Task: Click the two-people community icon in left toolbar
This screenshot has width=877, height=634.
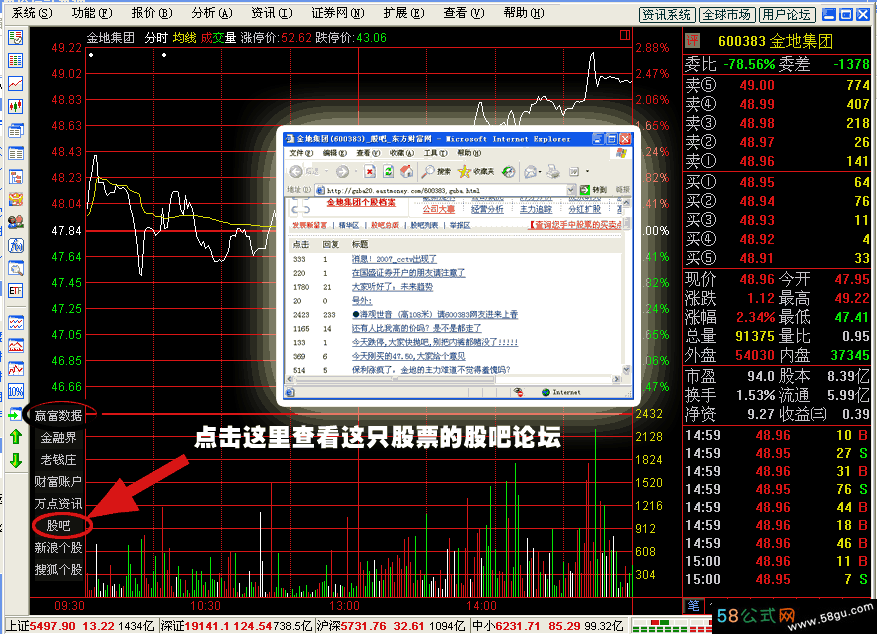Action: tap(15, 222)
